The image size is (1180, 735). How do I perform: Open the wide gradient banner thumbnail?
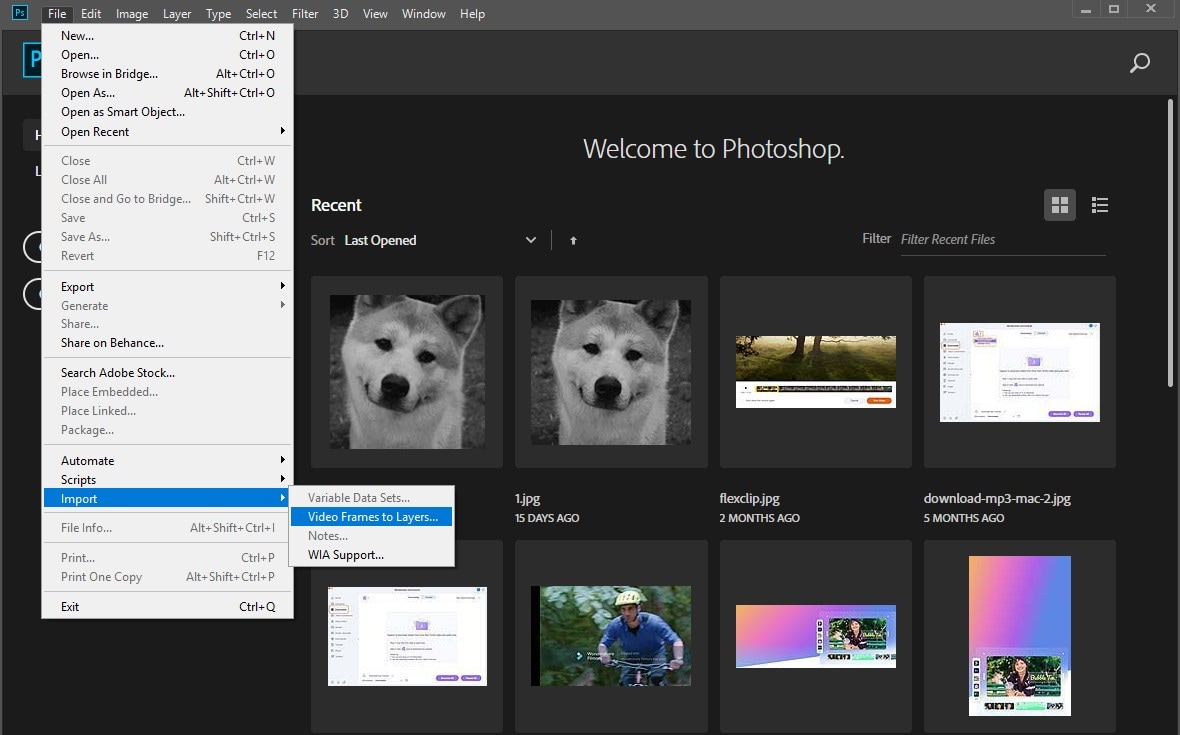coord(816,636)
